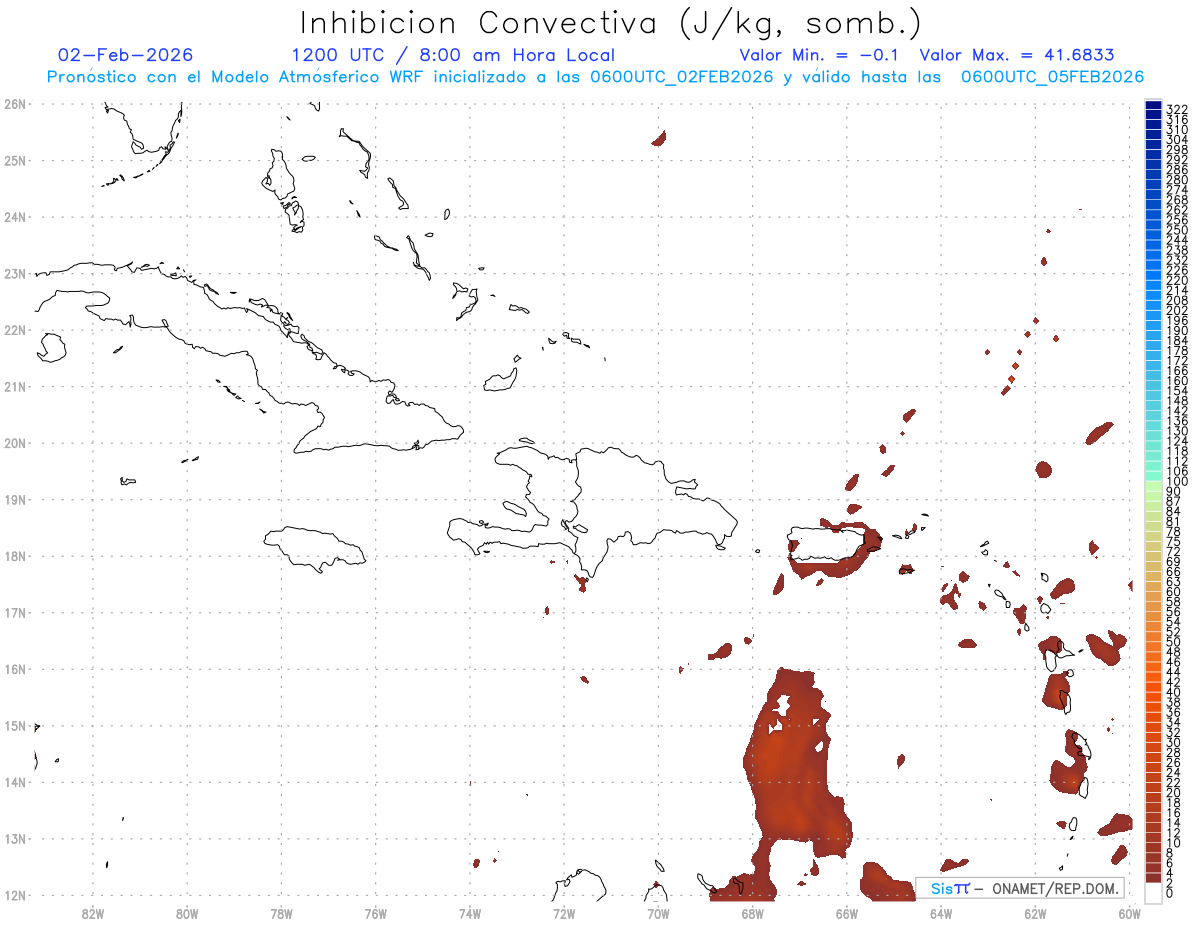Image resolution: width=1200 pixels, height=927 pixels.
Task: Click the "20N" latitude label
Action: point(14,443)
